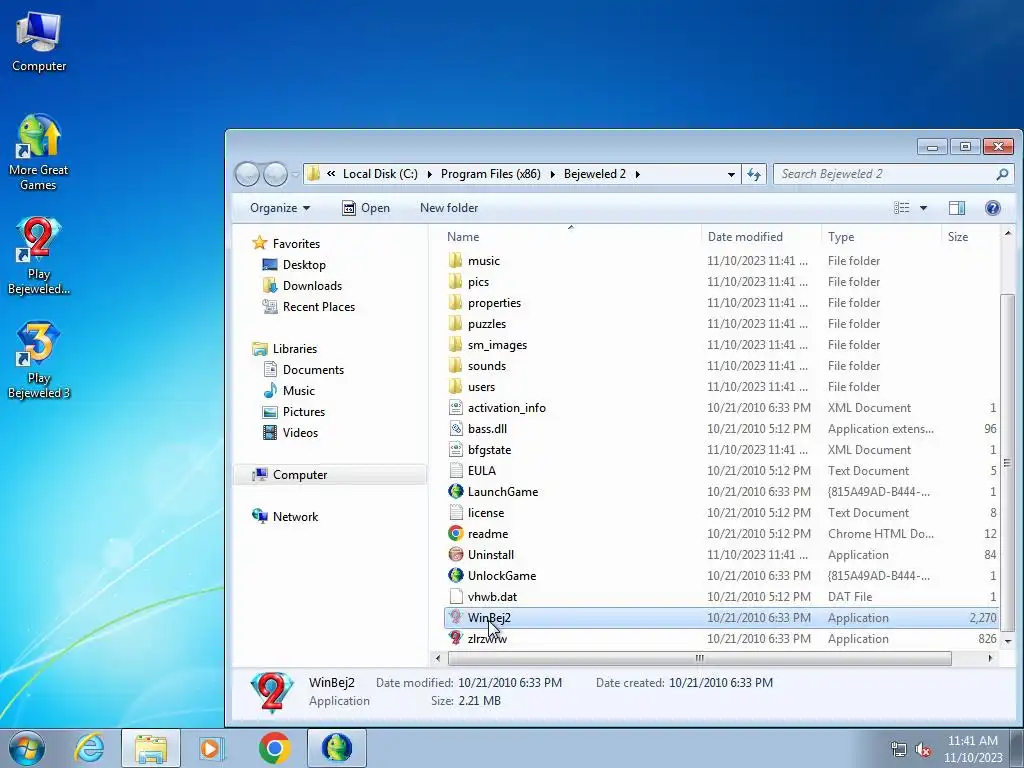Click the refresh button beside address bar
The width and height of the screenshot is (1024, 768).
(x=754, y=174)
